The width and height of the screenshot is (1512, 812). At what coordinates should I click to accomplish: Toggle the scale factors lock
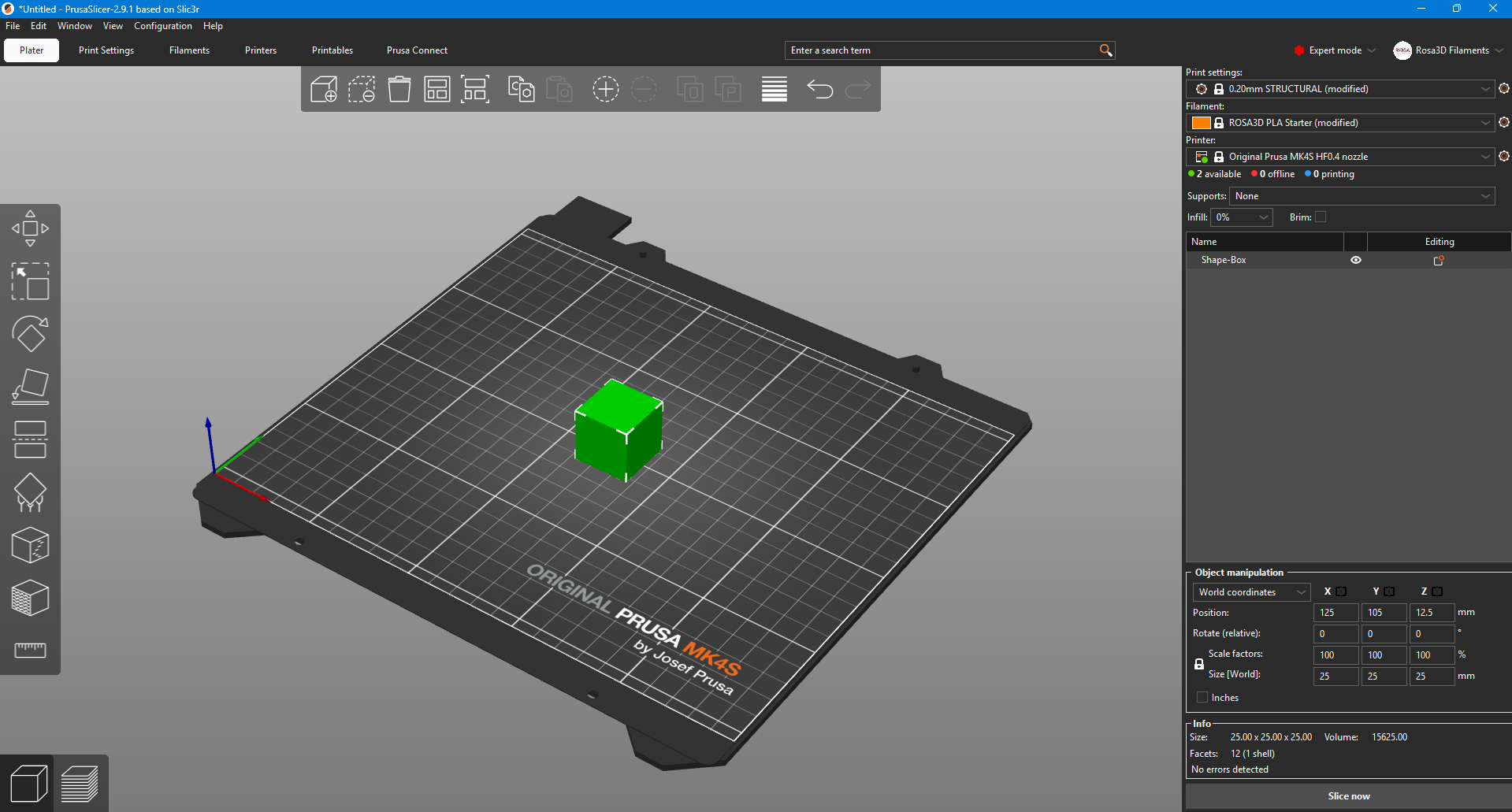pyautogui.click(x=1199, y=664)
